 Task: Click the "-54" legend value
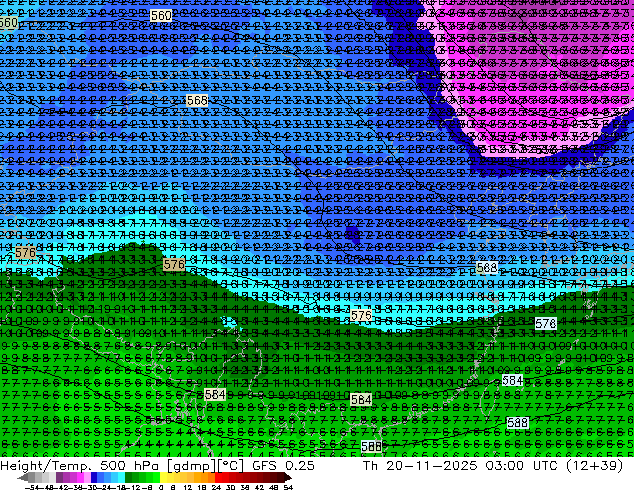pyautogui.click(x=32, y=487)
